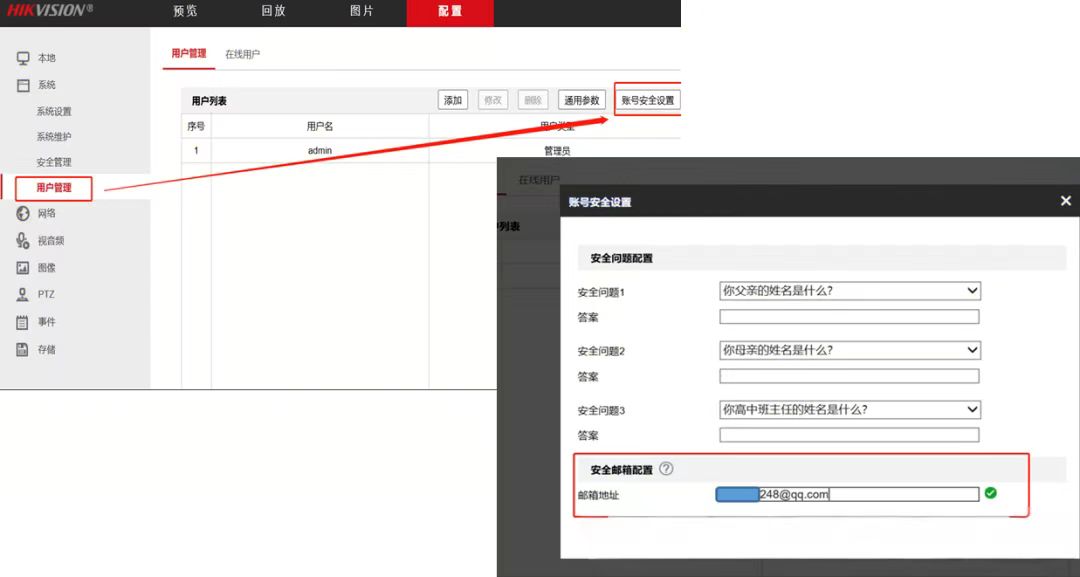Open 本地 in the sidebar
1080x577 pixels.
tap(47, 58)
